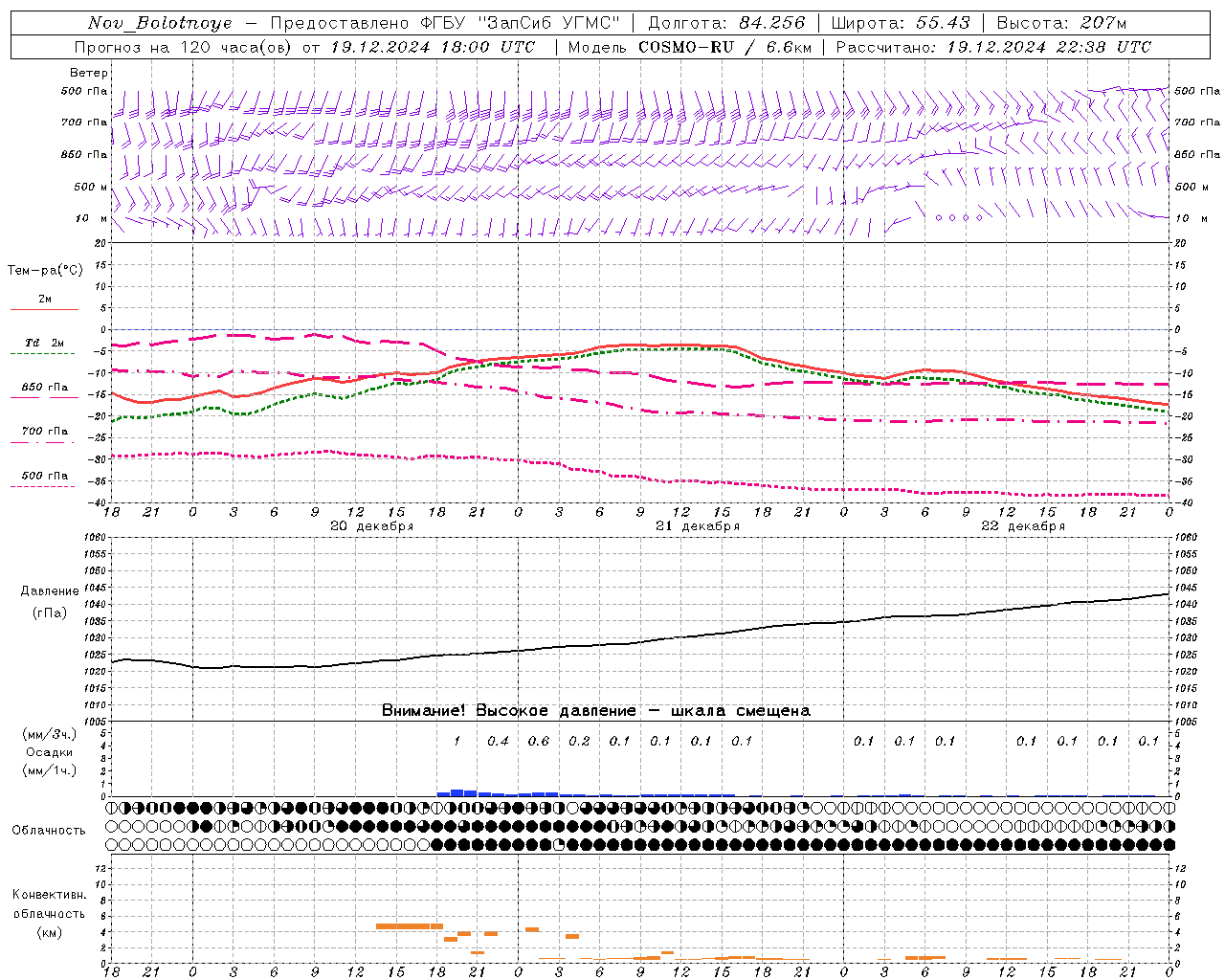
Task: Click warning 'Внимание! Высокое давление – шкала смещена'
Action: click(x=596, y=711)
